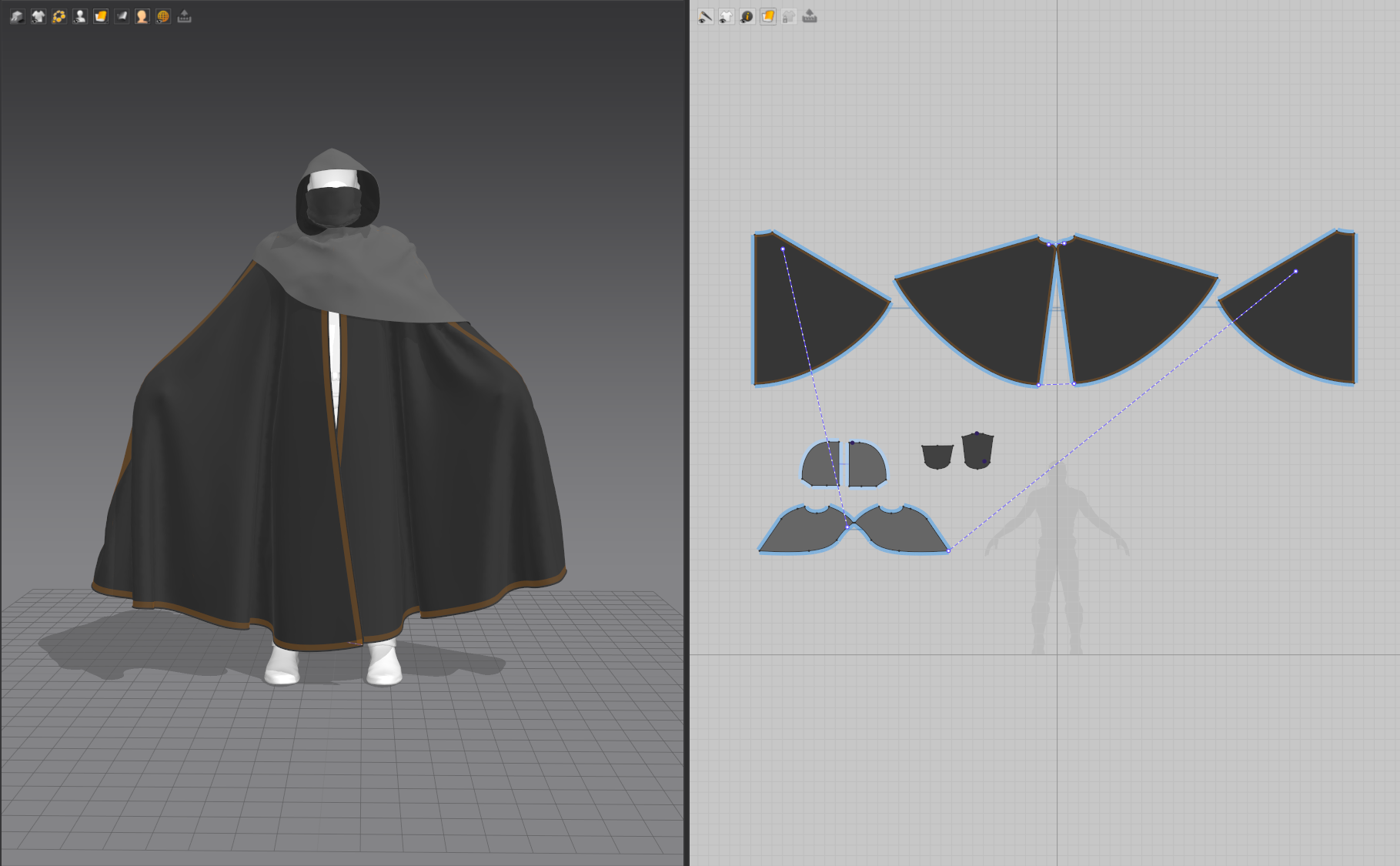1400x866 pixels.
Task: Click the 3D environment cube icon
Action: tap(17, 16)
